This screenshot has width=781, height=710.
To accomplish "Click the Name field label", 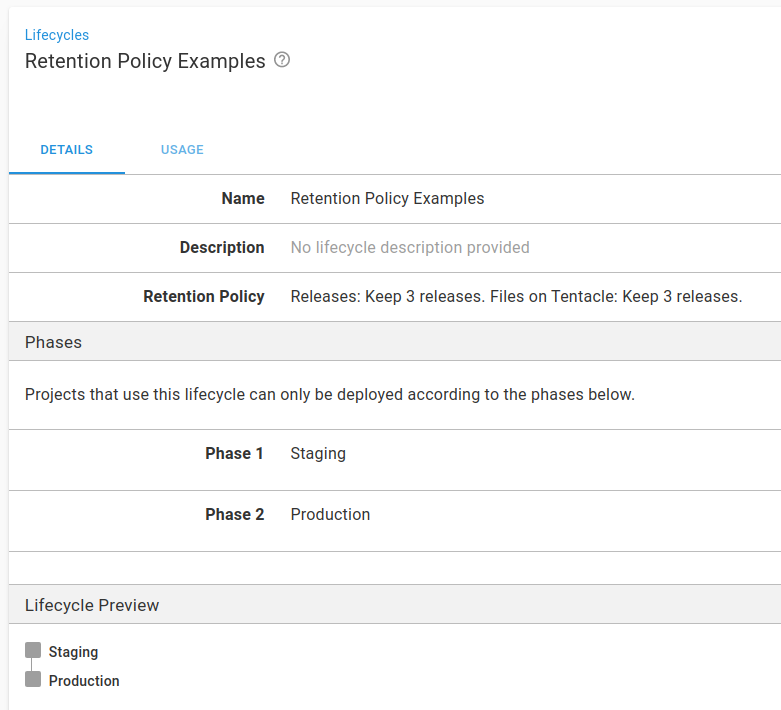I will [243, 198].
